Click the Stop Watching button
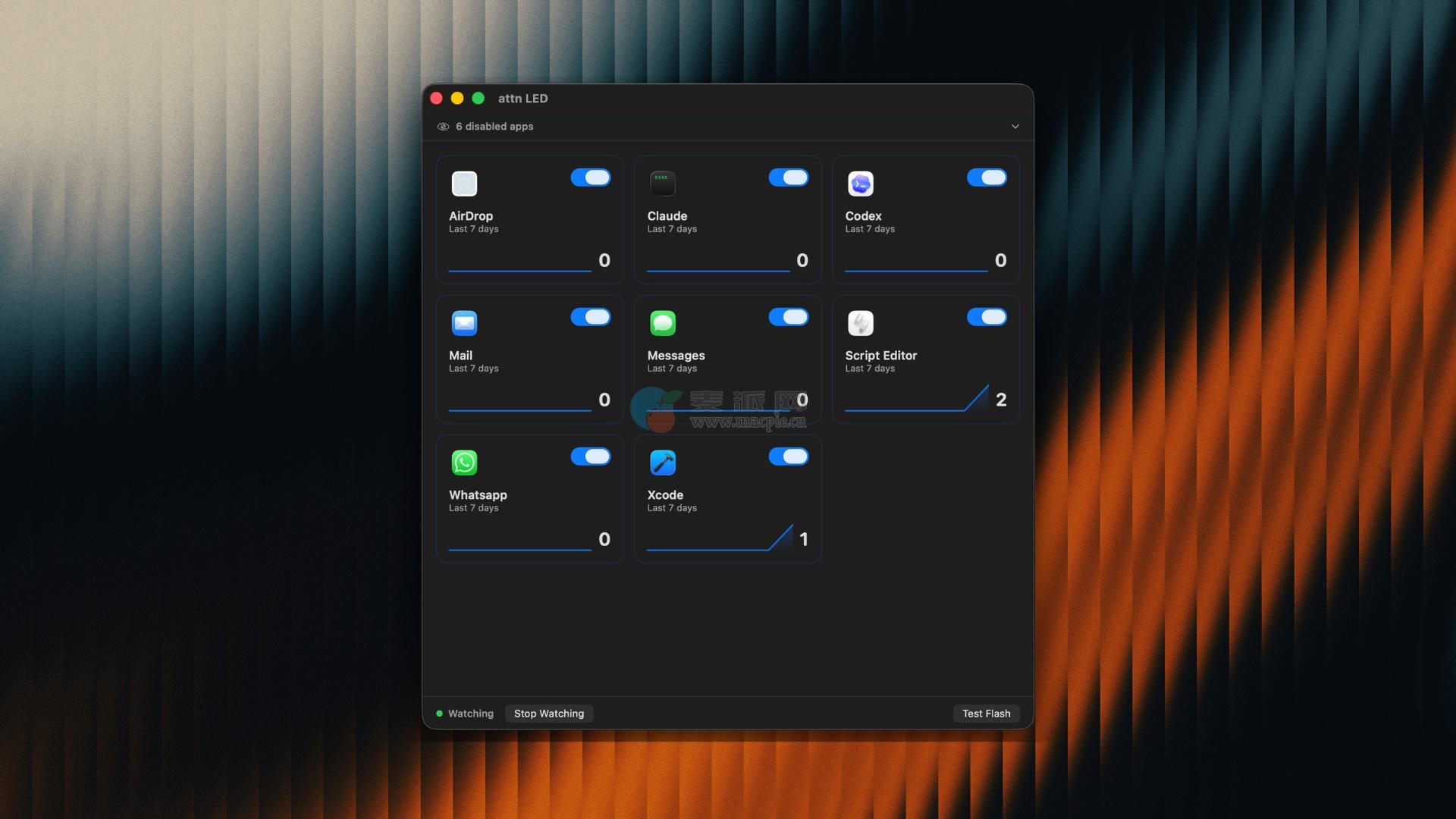Image resolution: width=1456 pixels, height=819 pixels. click(x=548, y=714)
